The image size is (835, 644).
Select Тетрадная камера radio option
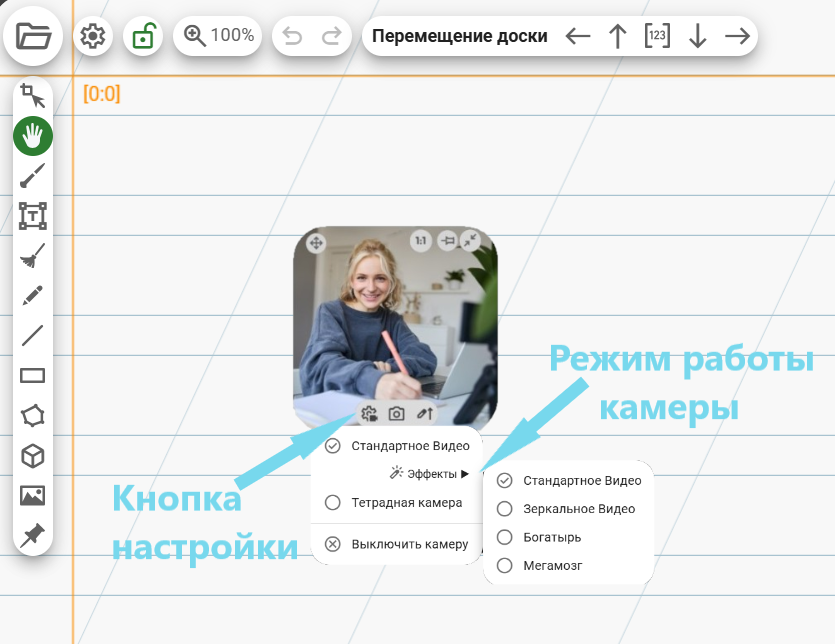(x=333, y=502)
